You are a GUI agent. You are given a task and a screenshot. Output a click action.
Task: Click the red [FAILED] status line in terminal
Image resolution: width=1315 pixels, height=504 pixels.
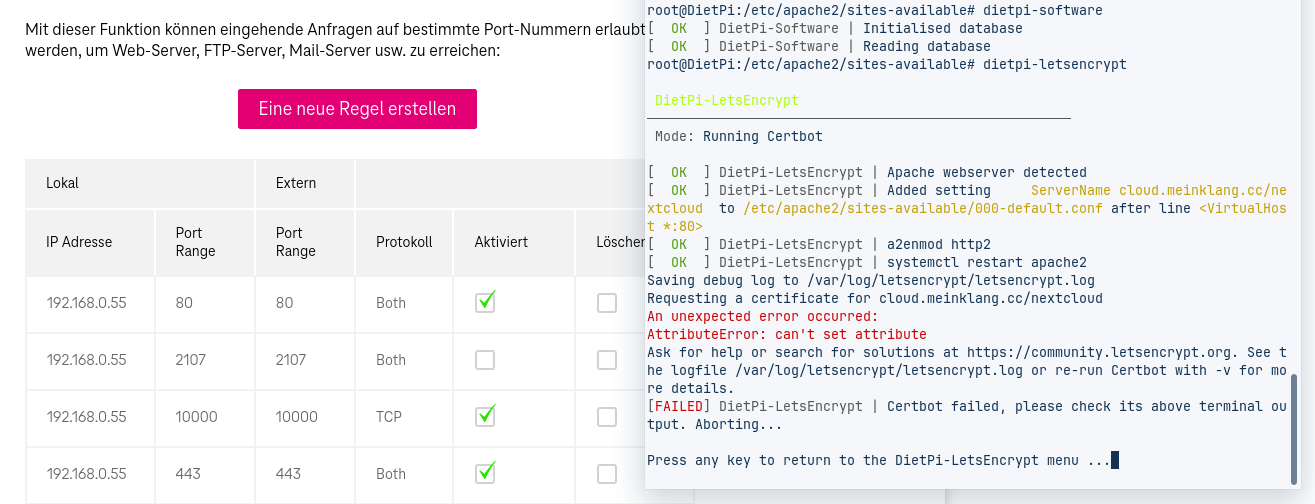[x=963, y=415]
